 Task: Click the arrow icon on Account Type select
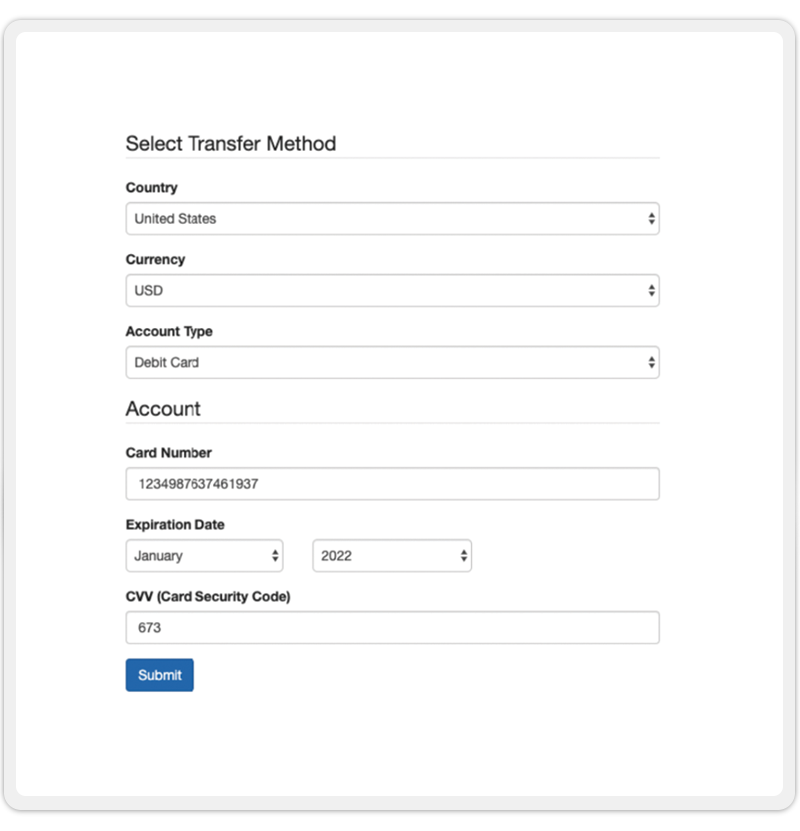tap(651, 363)
